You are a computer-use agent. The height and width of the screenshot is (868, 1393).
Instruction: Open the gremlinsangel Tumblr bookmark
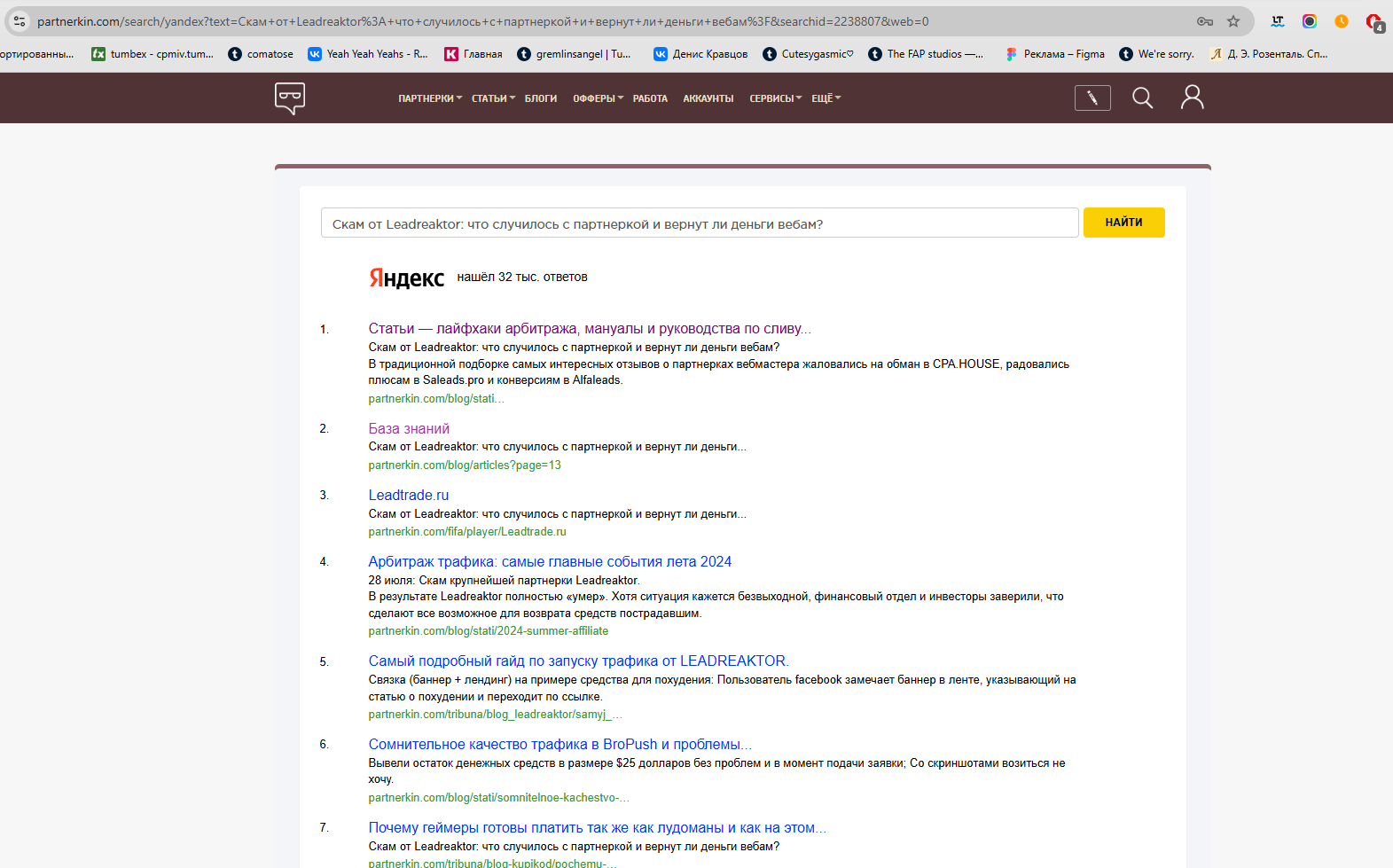tap(575, 54)
